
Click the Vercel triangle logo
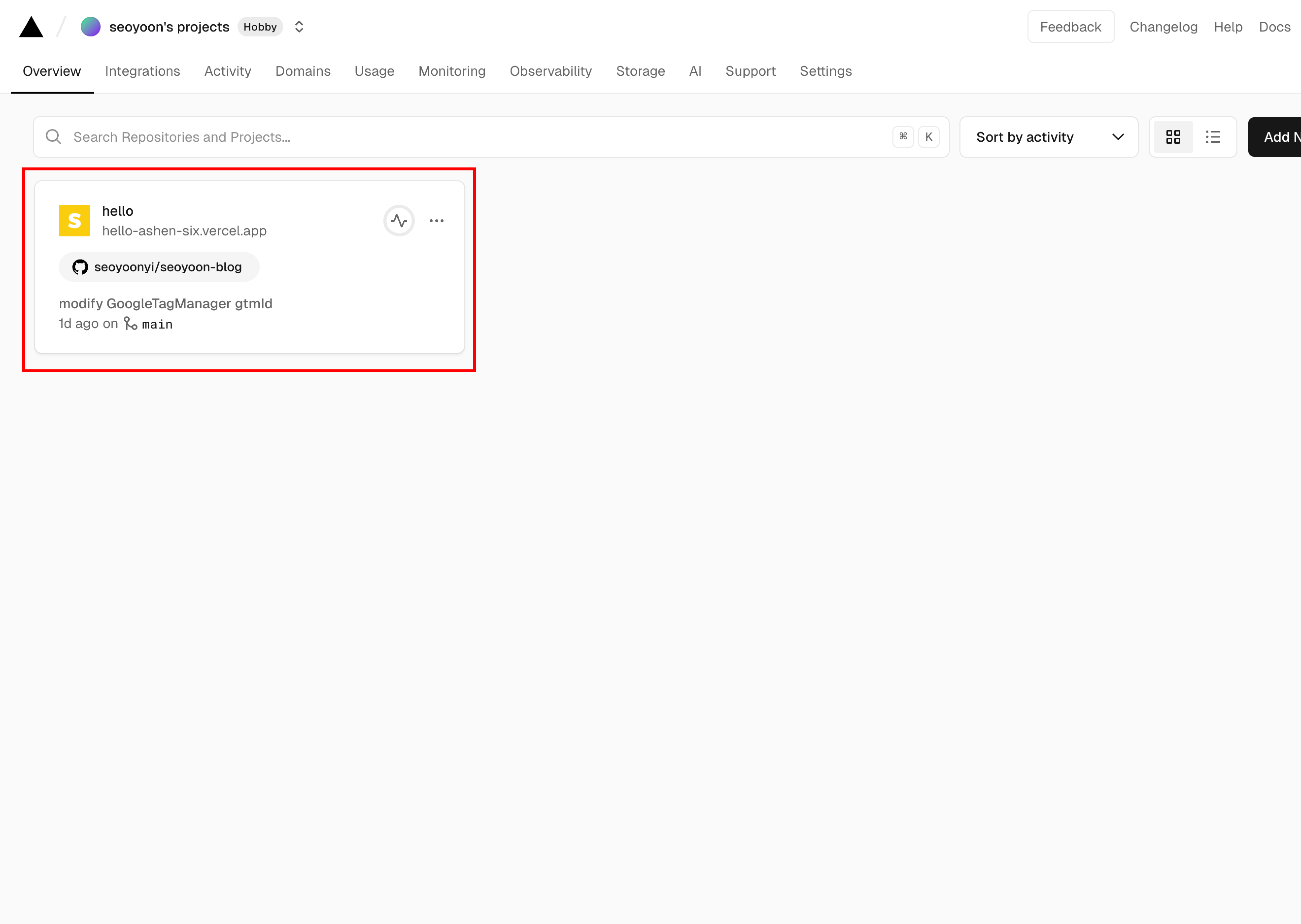[x=31, y=27]
